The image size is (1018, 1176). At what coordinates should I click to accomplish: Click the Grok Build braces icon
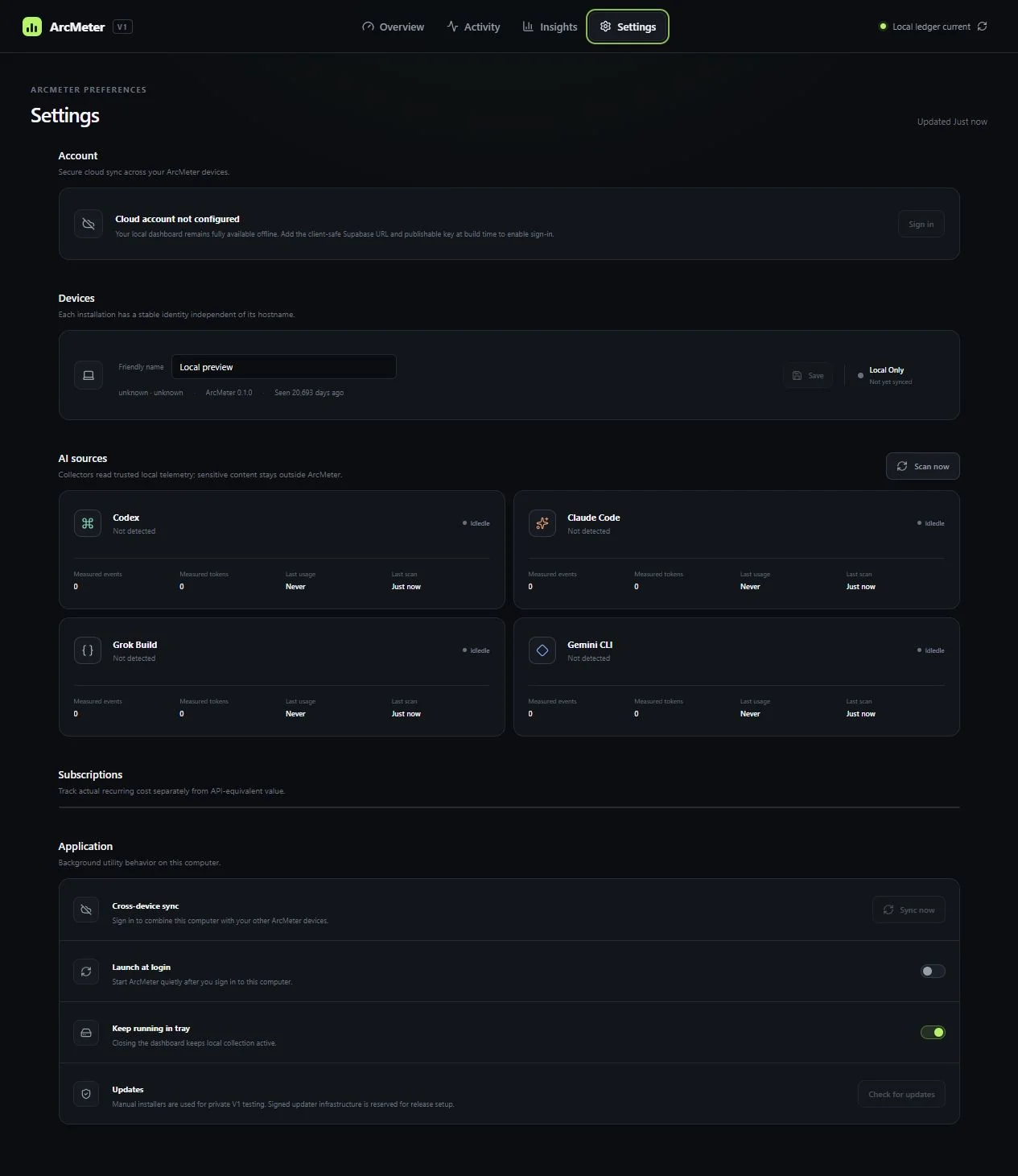click(x=88, y=650)
